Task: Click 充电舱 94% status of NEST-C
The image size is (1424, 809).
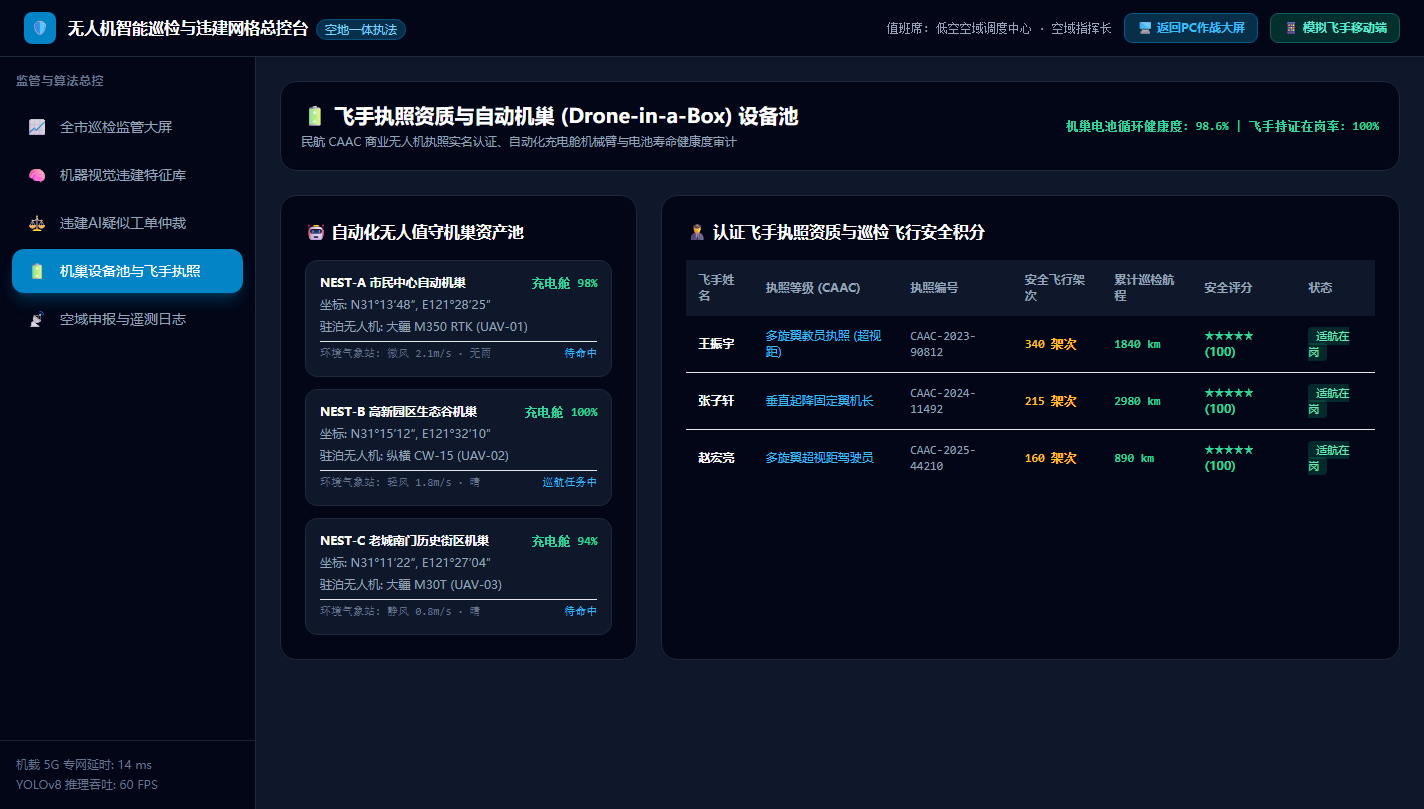Action: pos(564,541)
